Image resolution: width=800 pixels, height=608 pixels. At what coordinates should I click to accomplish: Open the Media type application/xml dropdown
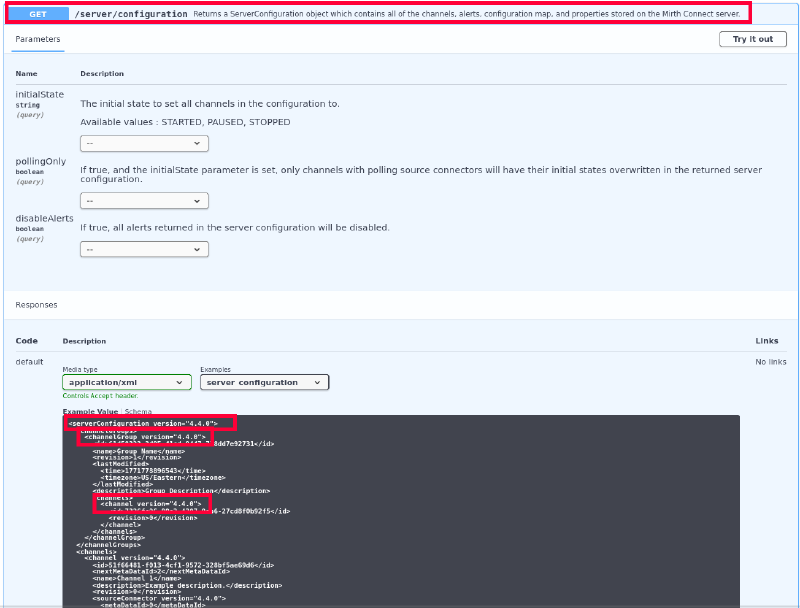pos(127,382)
